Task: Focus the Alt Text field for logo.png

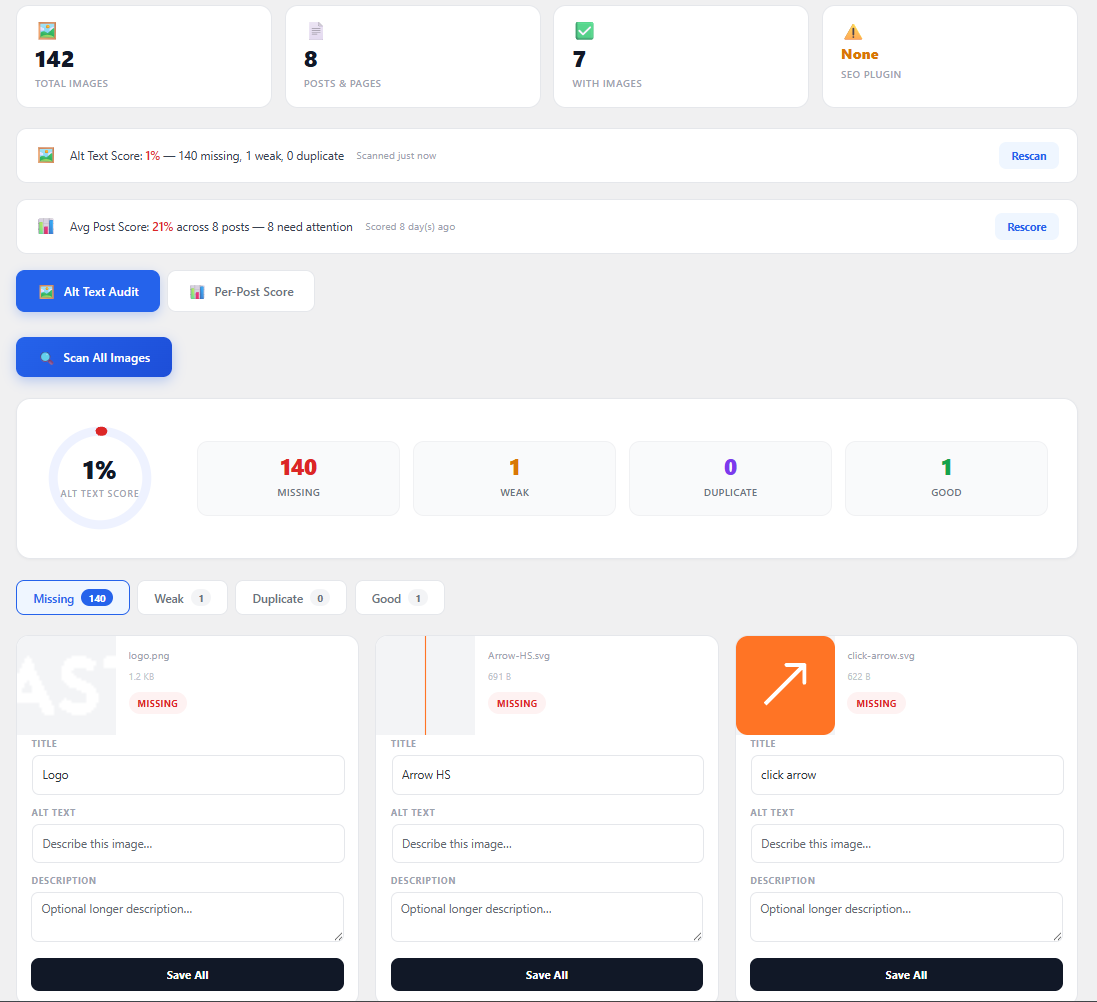Action: coord(188,844)
